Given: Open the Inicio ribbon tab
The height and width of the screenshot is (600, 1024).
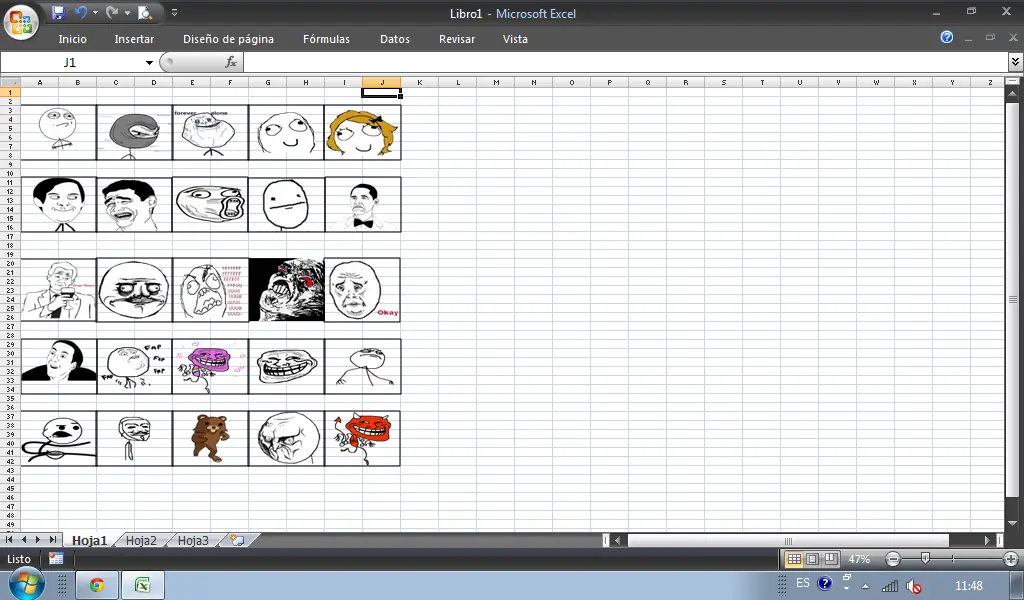Looking at the screenshot, I should 72,39.
